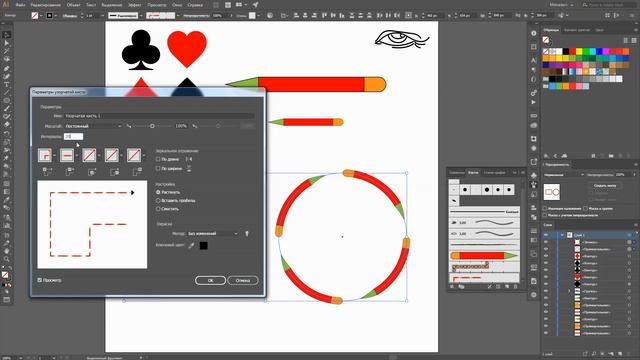
Task: Open the Справка menu
Action: [195, 5]
